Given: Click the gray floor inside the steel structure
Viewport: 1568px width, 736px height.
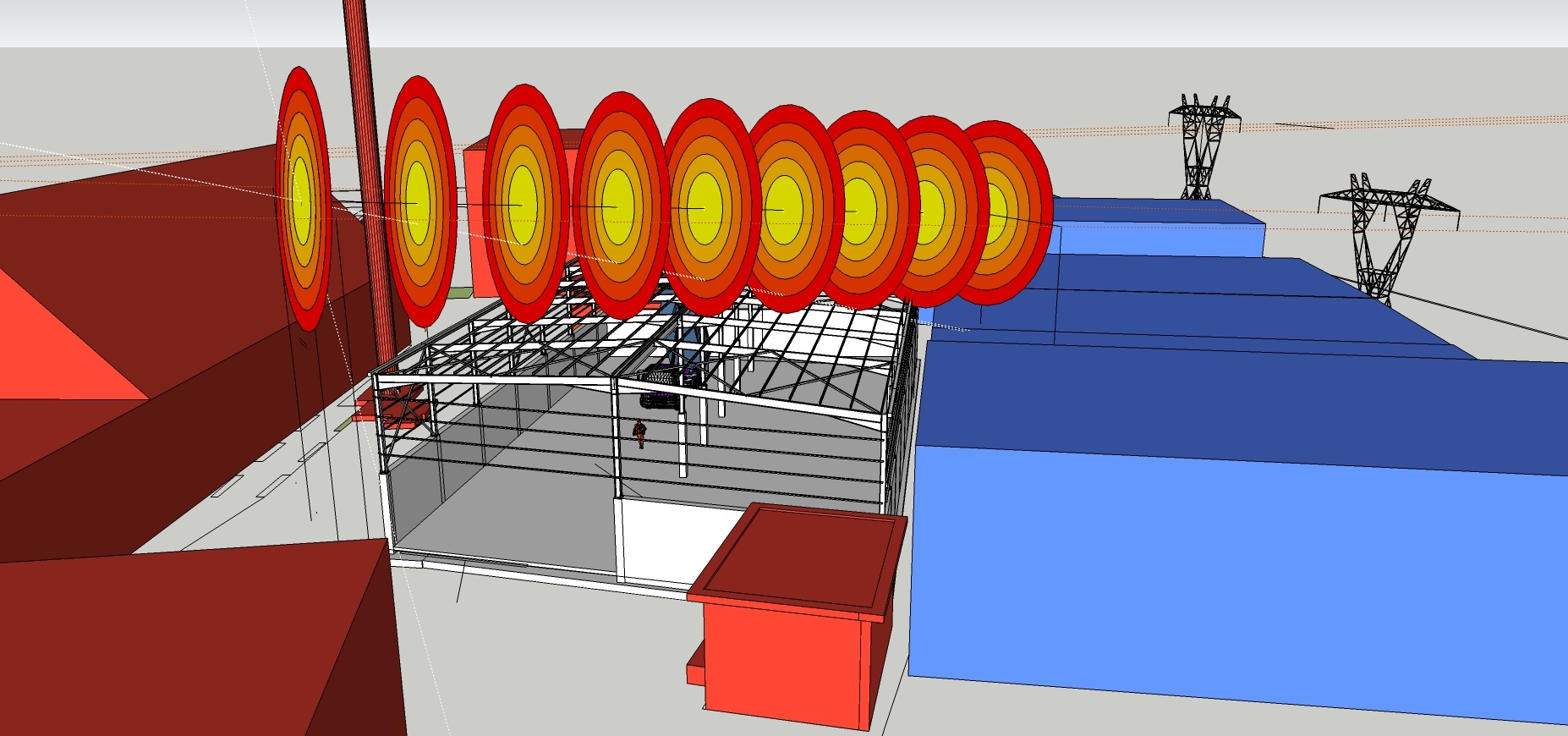Looking at the screenshot, I should [499, 525].
